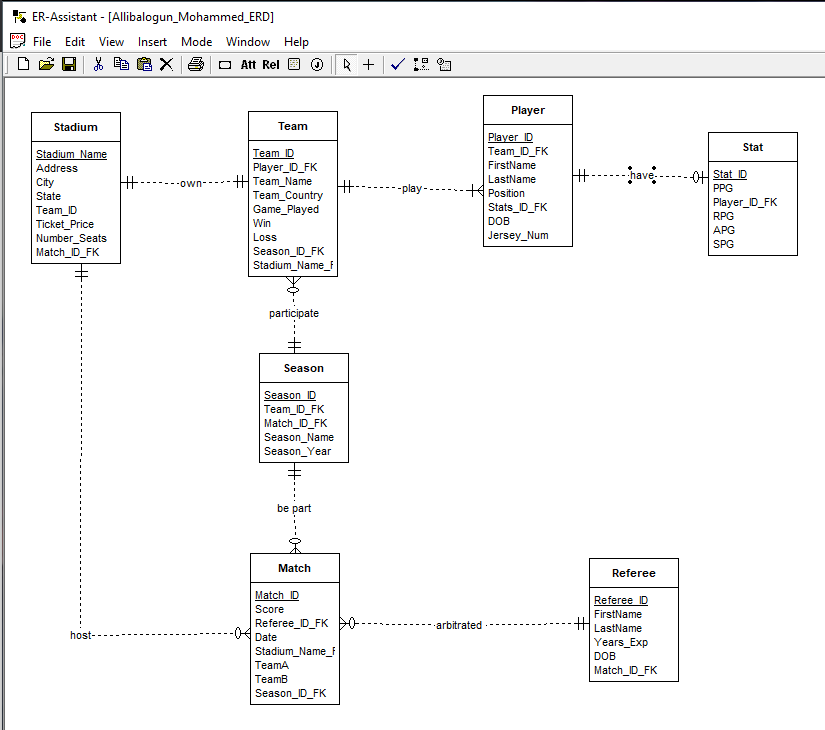This screenshot has width=825, height=730.
Task: Open the Edit menu
Action: tap(75, 42)
